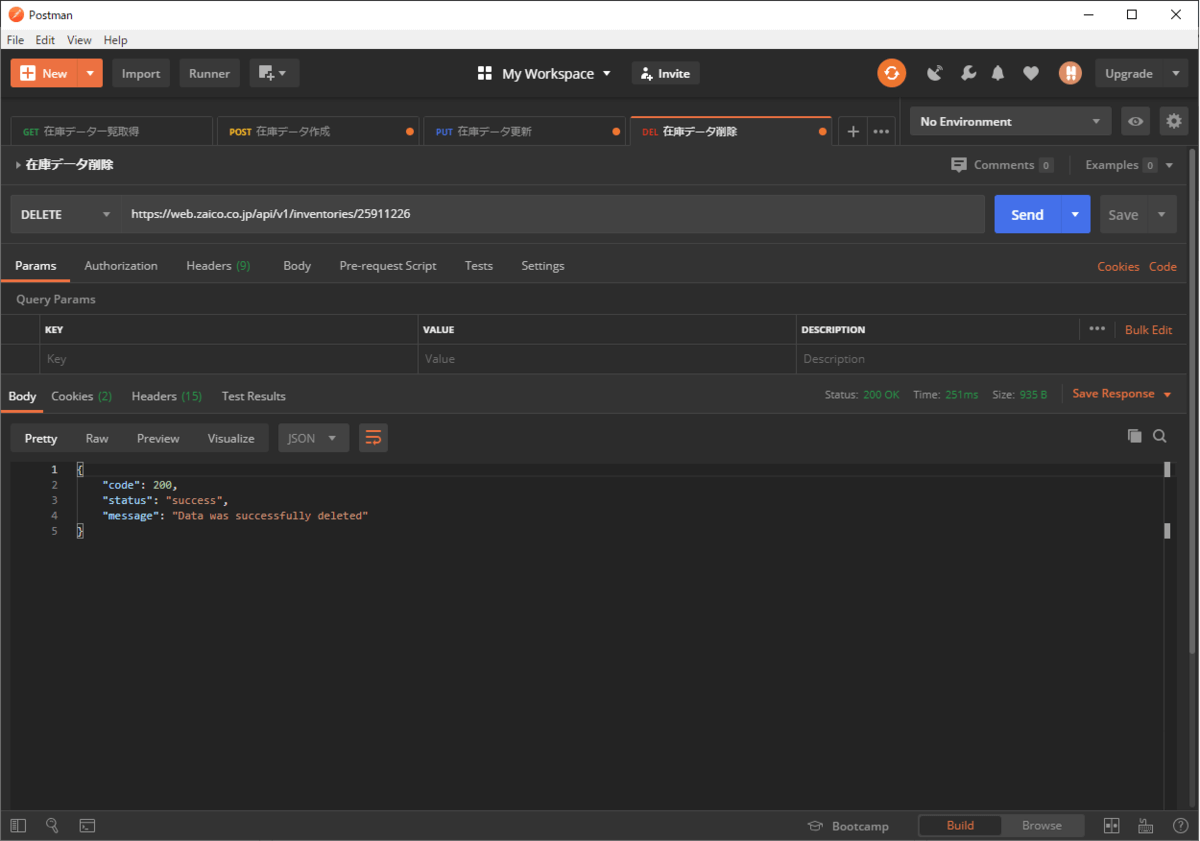1200x841 pixels.
Task: Switch to PUT 在庫データ更新 tab
Action: coord(525,131)
